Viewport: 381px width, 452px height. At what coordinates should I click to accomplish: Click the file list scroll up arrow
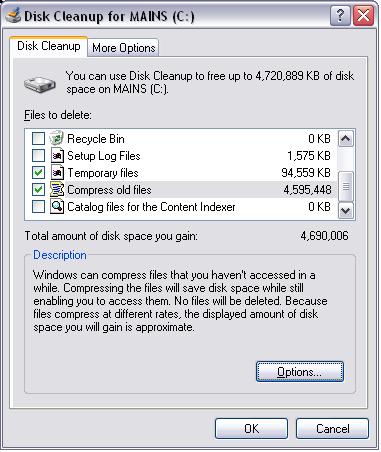(346, 139)
